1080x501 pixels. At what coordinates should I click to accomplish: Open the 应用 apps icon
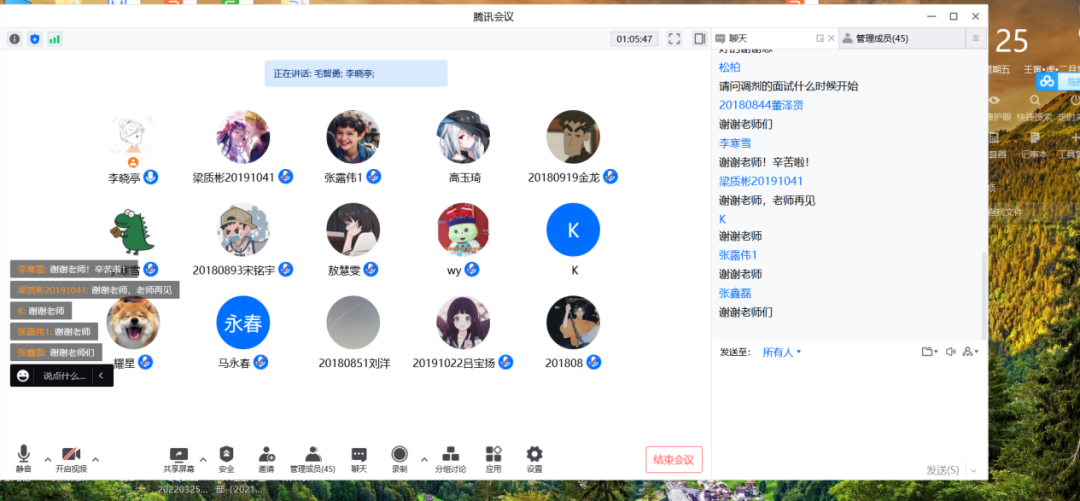pyautogui.click(x=493, y=459)
